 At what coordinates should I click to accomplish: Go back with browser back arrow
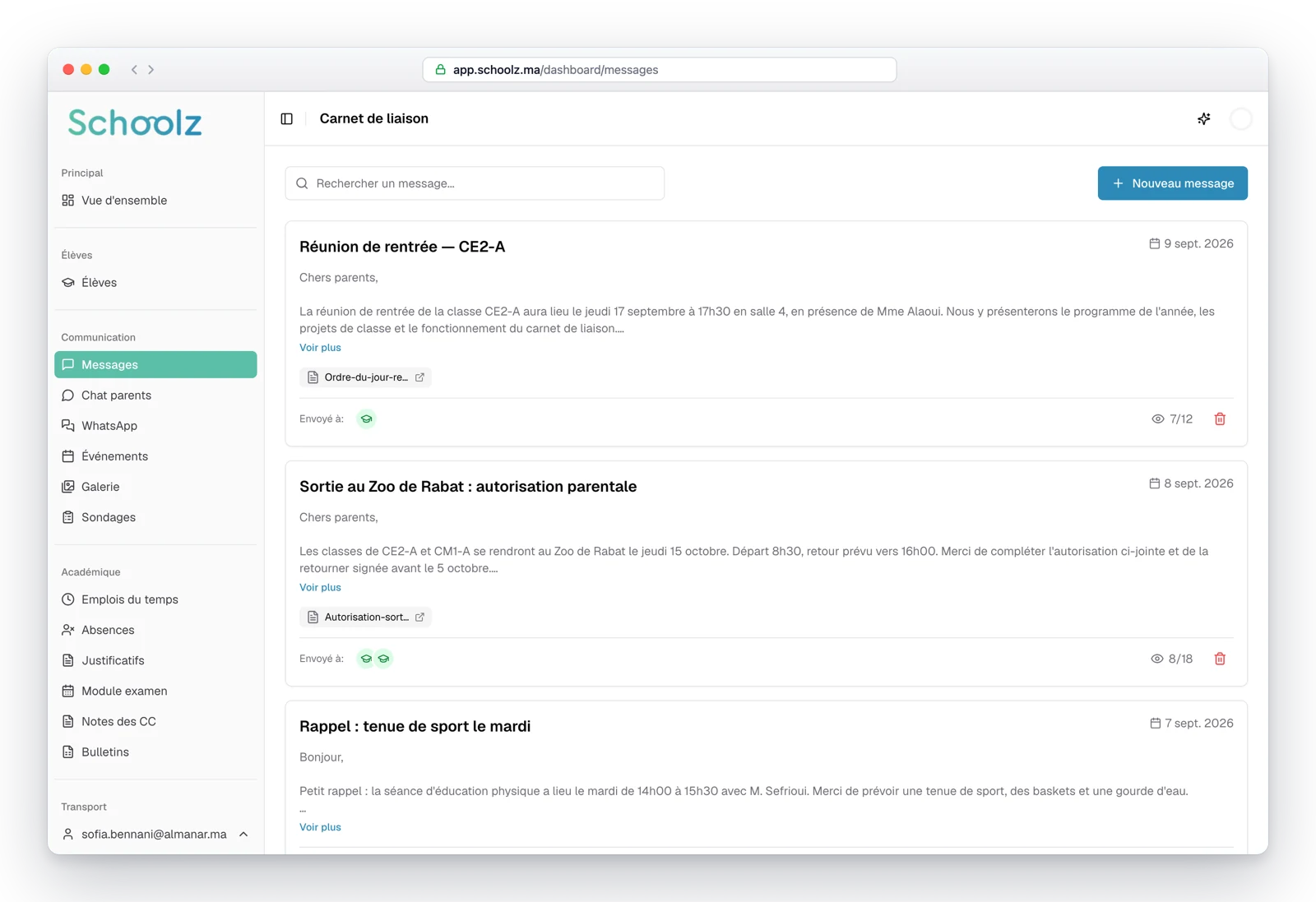134,70
